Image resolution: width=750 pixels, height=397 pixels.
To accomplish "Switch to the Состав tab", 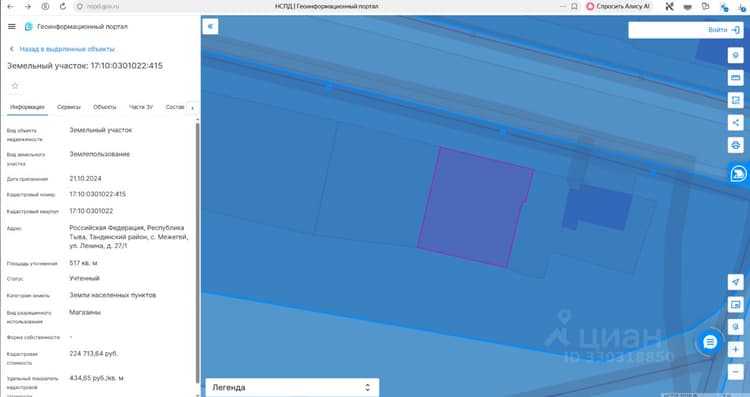I will 175,107.
